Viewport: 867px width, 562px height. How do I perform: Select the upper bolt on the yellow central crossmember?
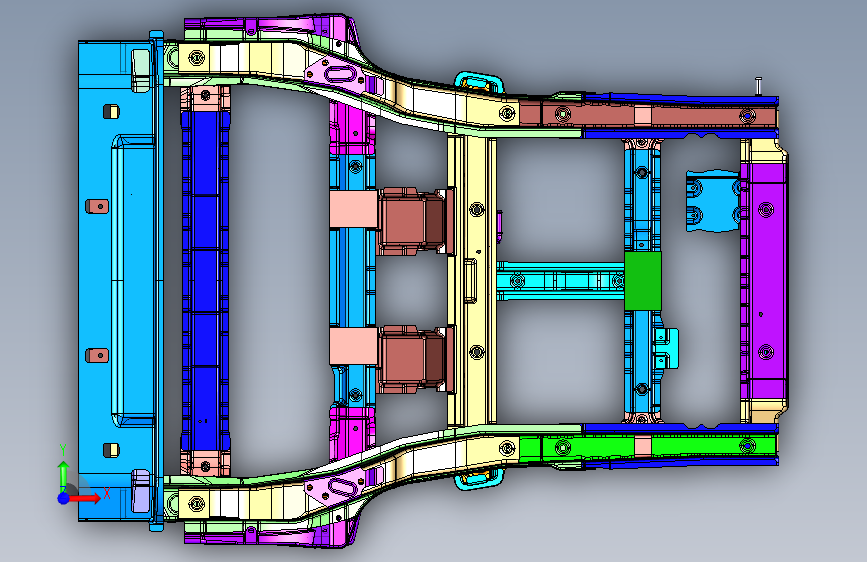[477, 210]
